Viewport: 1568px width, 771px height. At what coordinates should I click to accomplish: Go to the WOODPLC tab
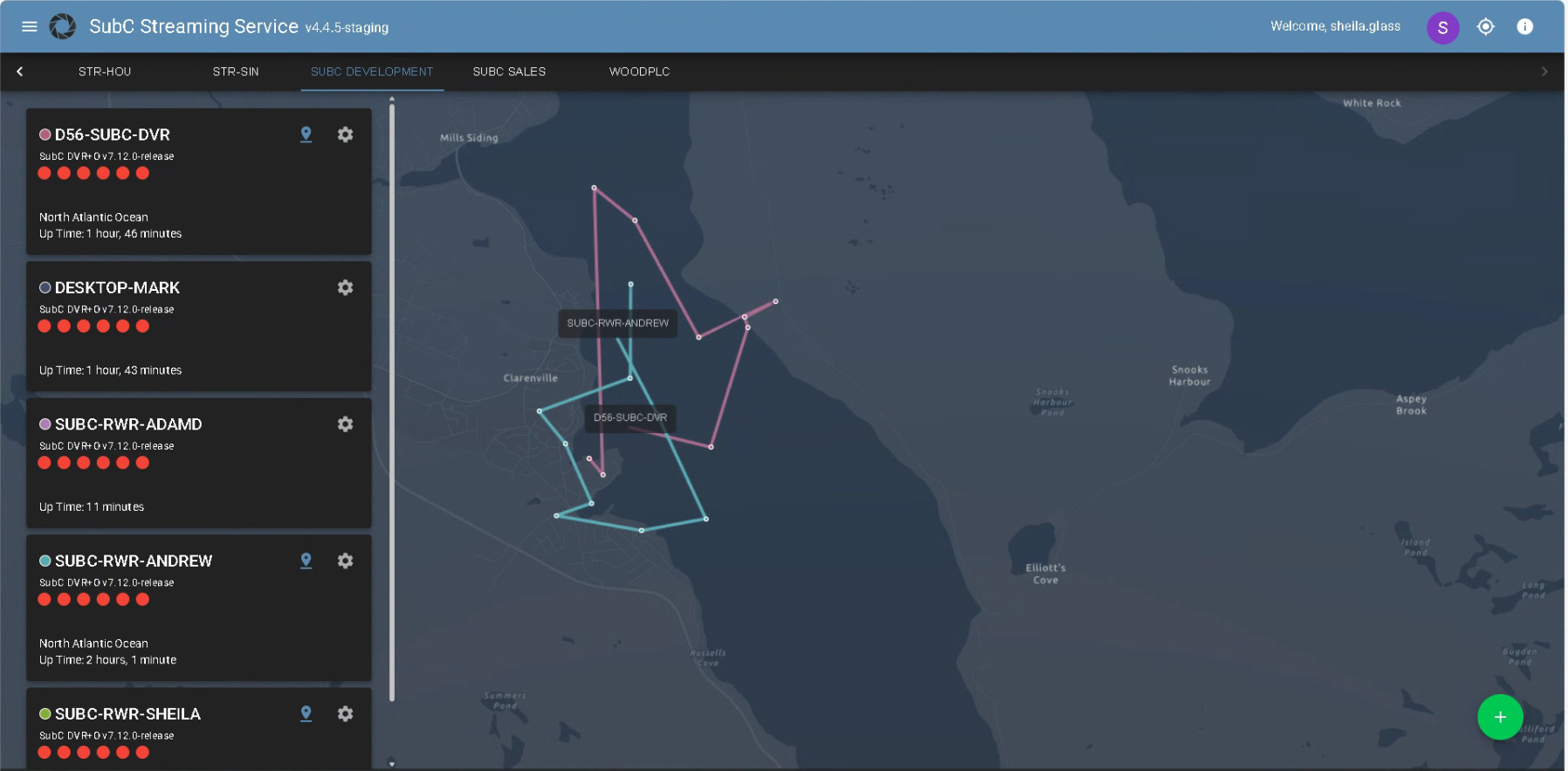click(639, 72)
